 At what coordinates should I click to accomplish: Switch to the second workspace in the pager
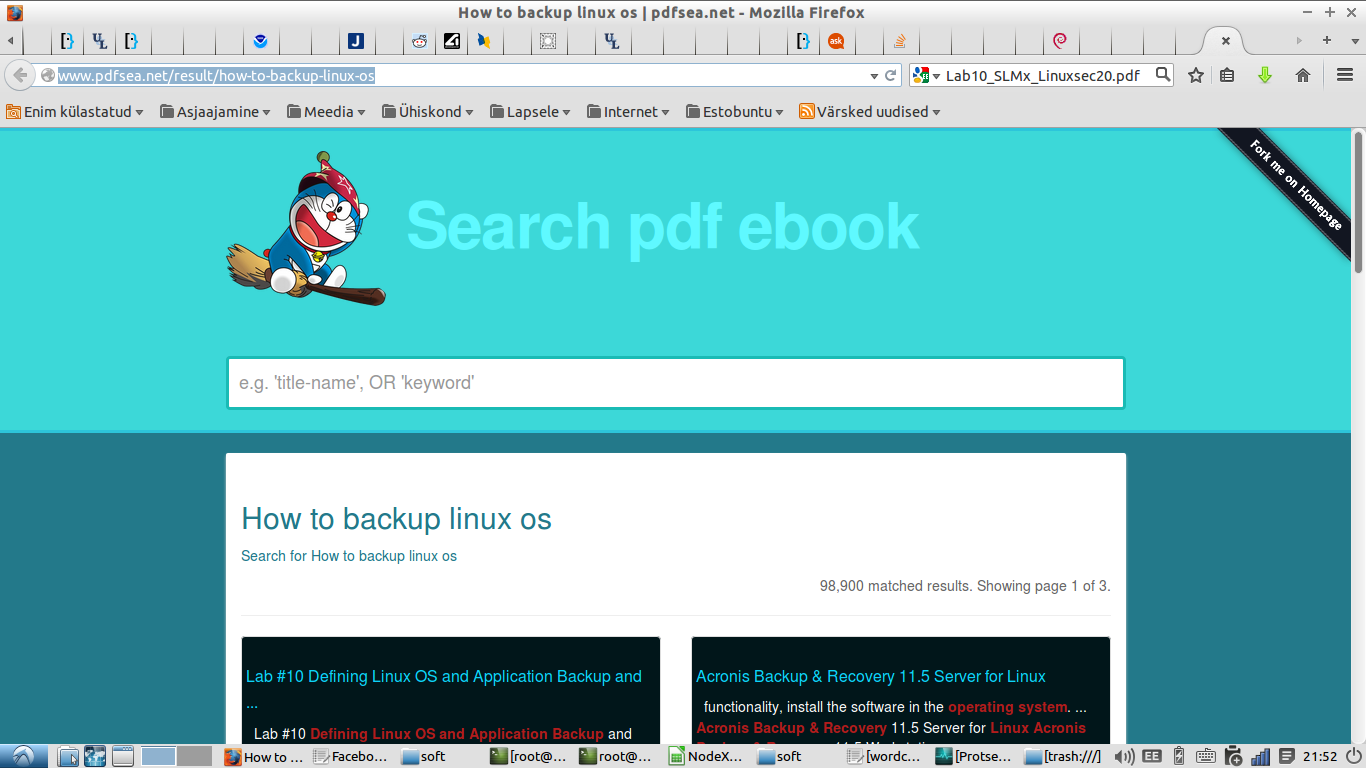click(194, 757)
